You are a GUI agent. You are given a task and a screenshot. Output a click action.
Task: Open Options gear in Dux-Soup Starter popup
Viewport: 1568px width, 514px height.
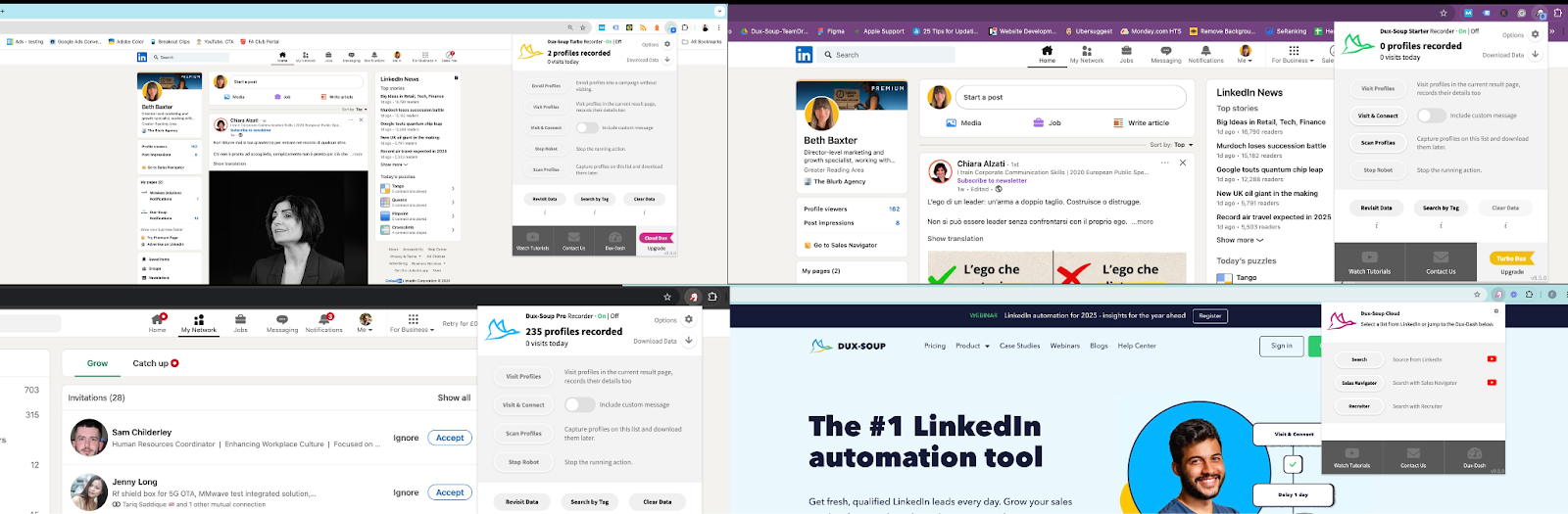click(1536, 34)
